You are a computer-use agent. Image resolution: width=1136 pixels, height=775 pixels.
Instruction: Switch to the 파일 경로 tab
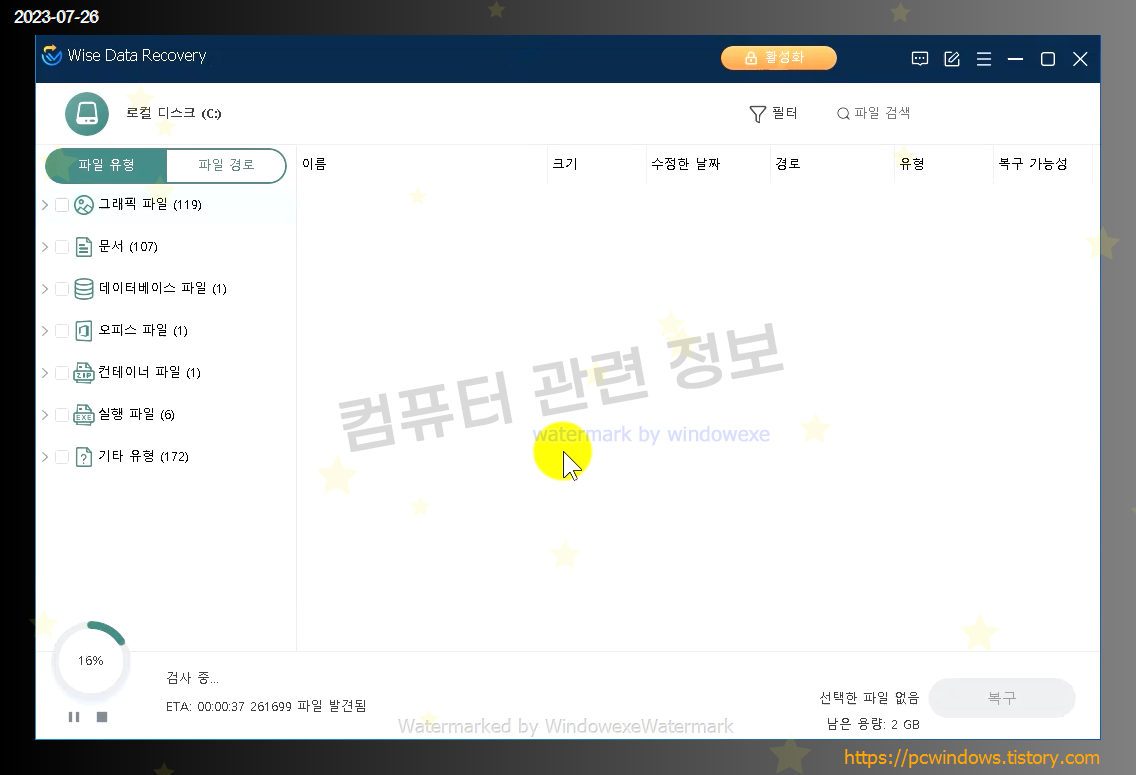click(x=226, y=165)
